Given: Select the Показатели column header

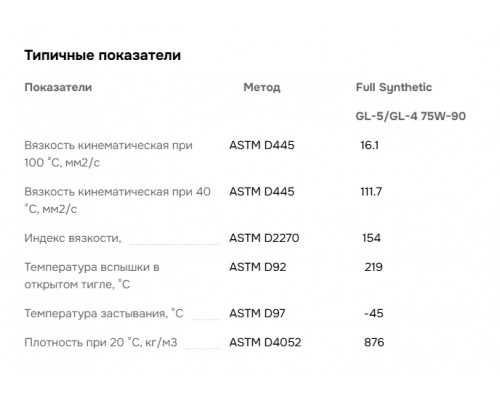Looking at the screenshot, I should point(58,87).
